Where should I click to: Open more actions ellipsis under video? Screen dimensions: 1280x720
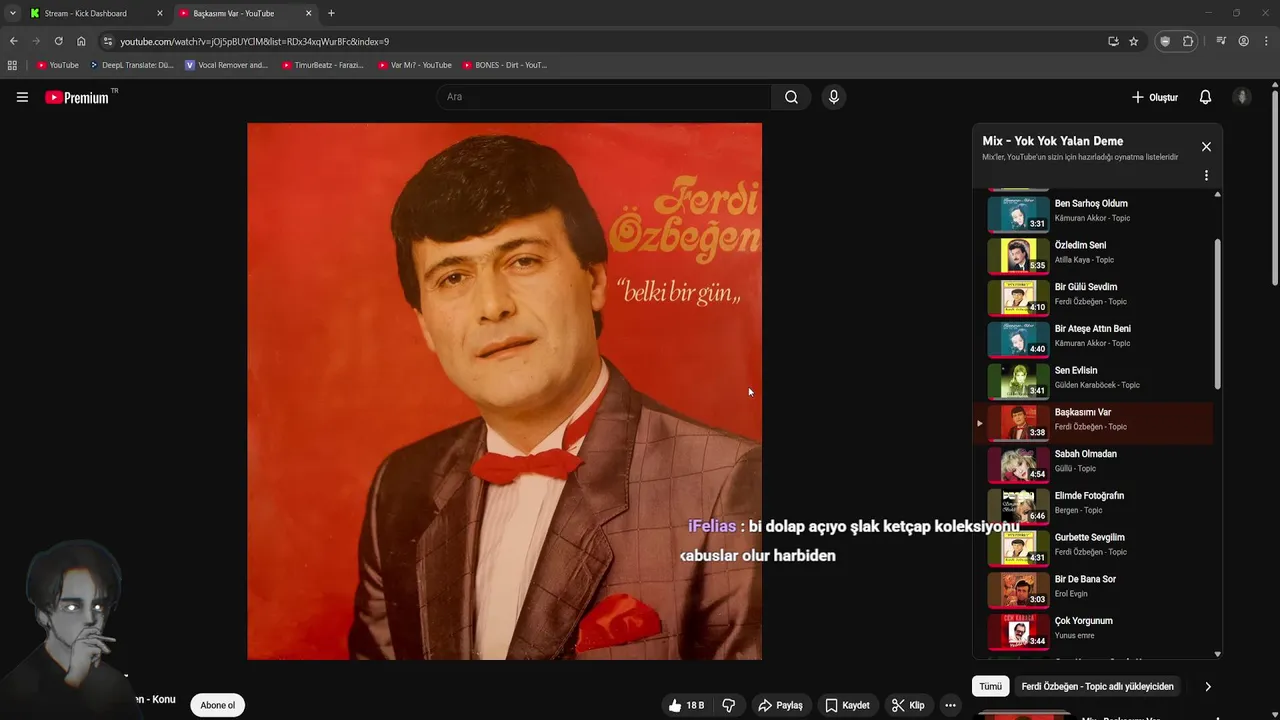point(950,705)
